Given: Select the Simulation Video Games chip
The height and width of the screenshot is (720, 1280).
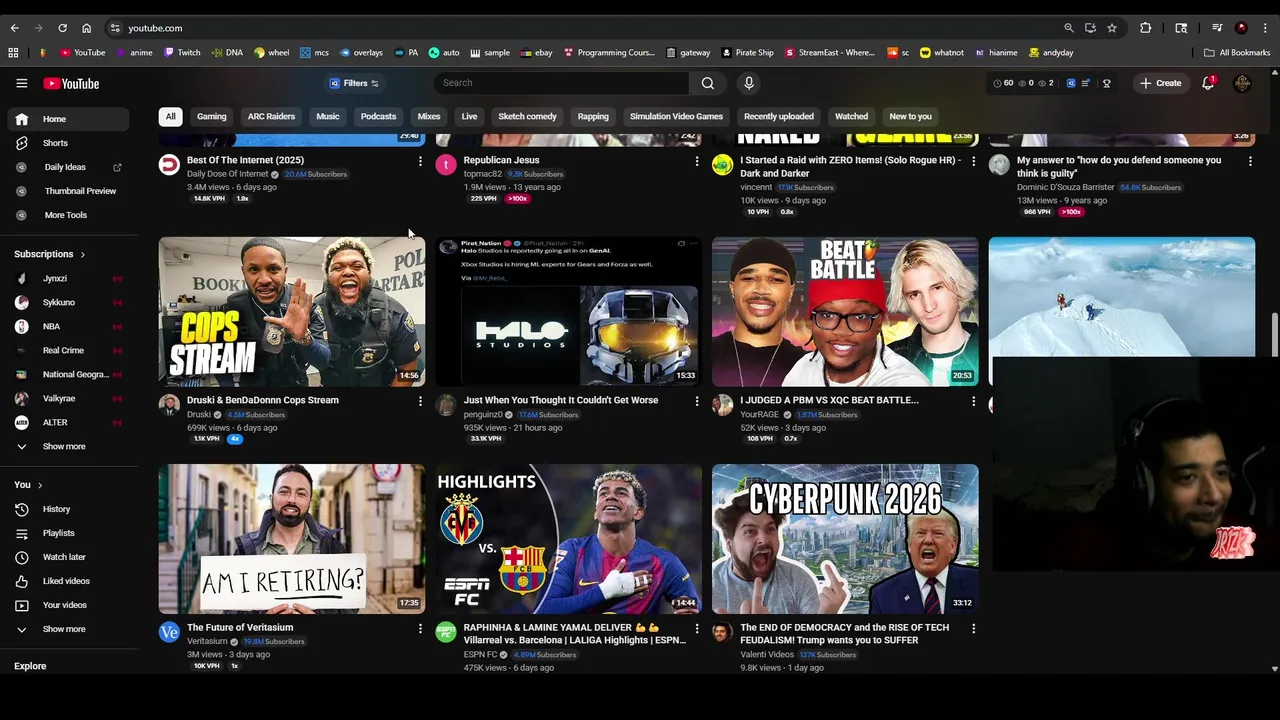Looking at the screenshot, I should coord(676,116).
